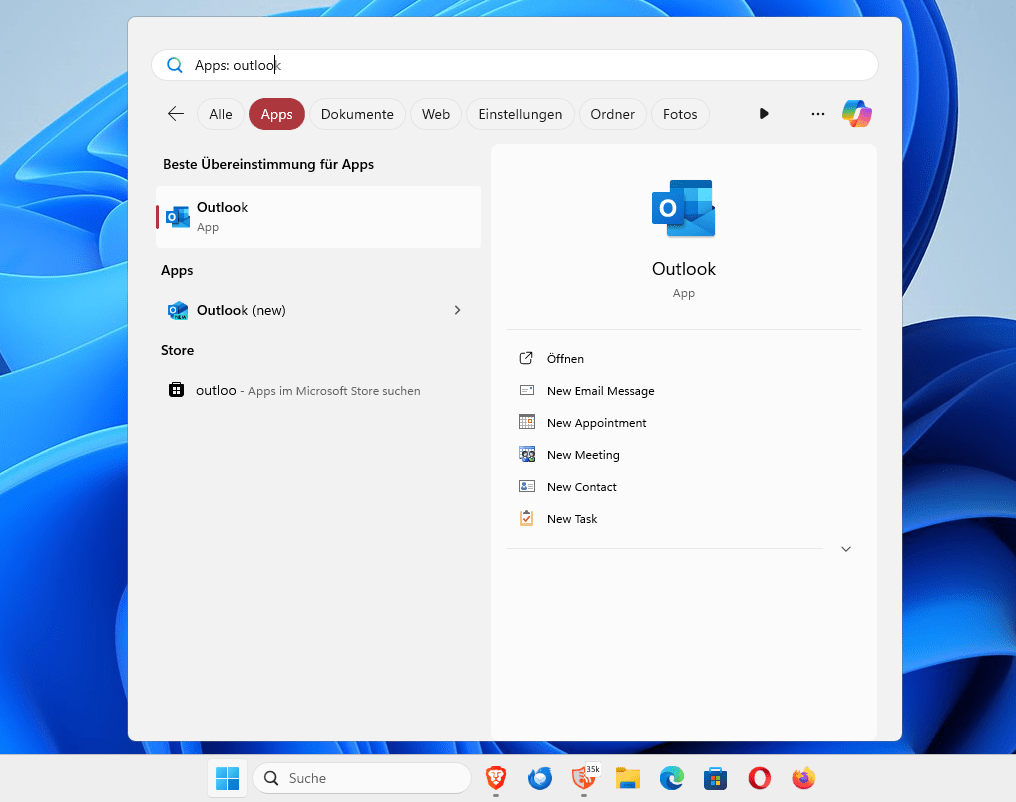
Task: Launch Opera browser from the taskbar
Action: click(x=759, y=778)
